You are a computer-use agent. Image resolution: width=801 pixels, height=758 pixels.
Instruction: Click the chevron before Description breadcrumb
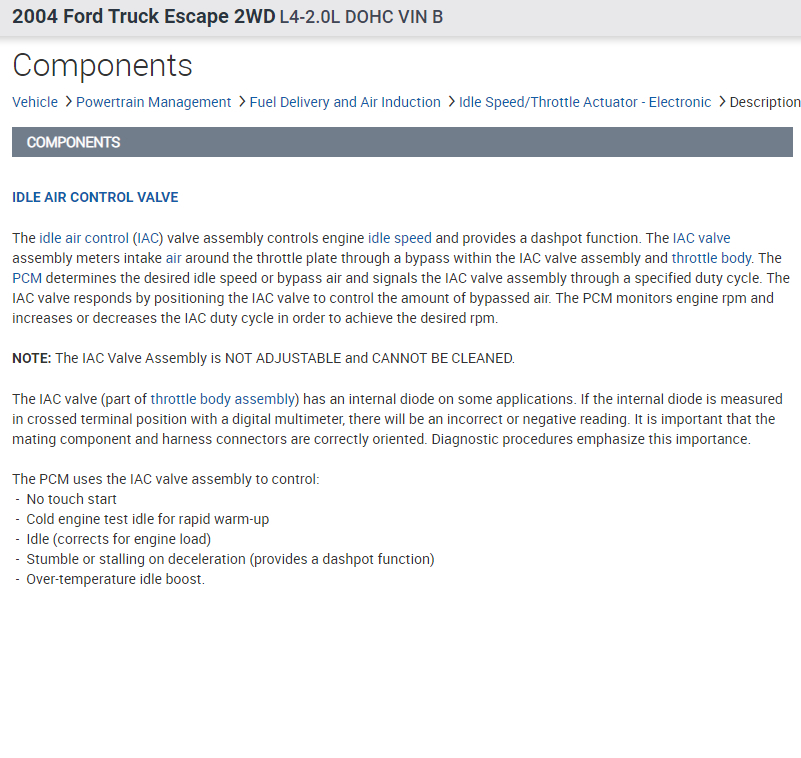coord(721,102)
